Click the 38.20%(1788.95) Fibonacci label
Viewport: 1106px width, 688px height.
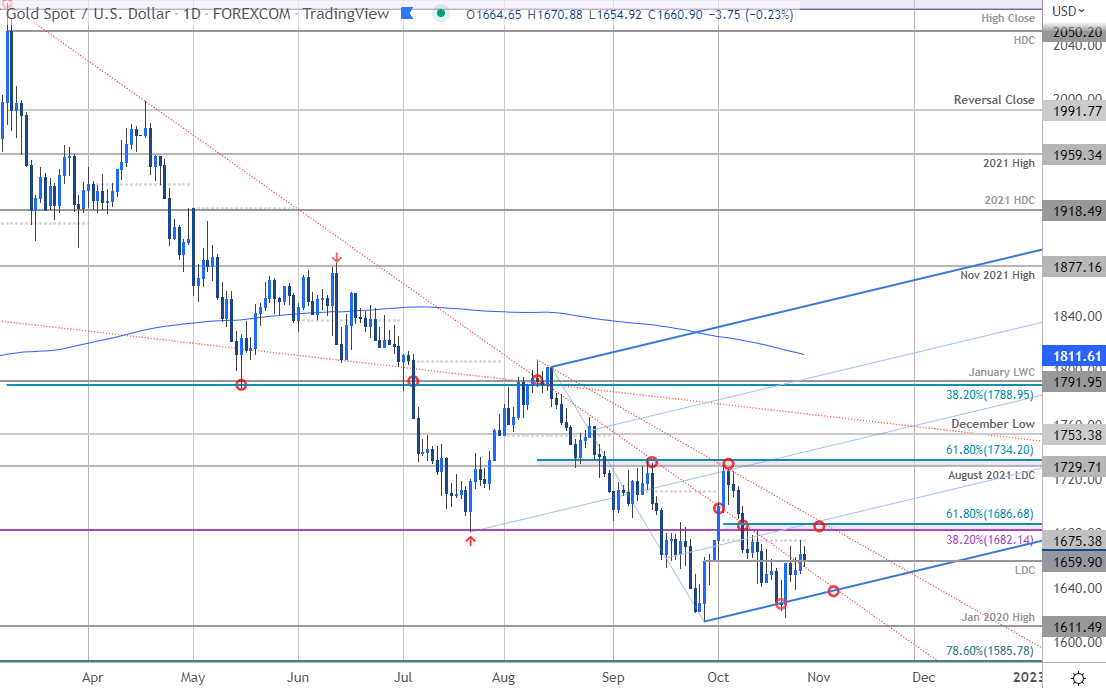(x=990, y=394)
